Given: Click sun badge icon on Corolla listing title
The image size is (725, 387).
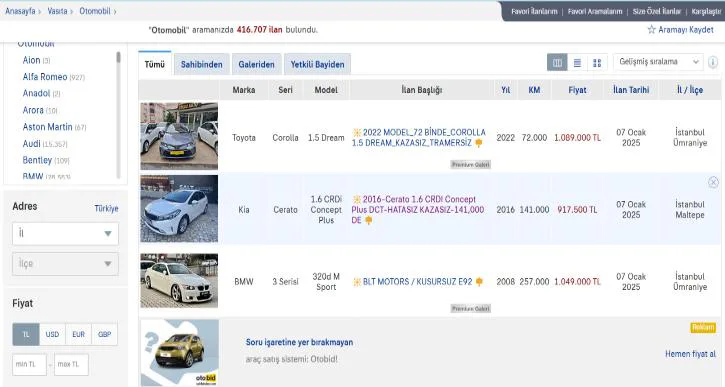Looking at the screenshot, I should pyautogui.click(x=356, y=133).
